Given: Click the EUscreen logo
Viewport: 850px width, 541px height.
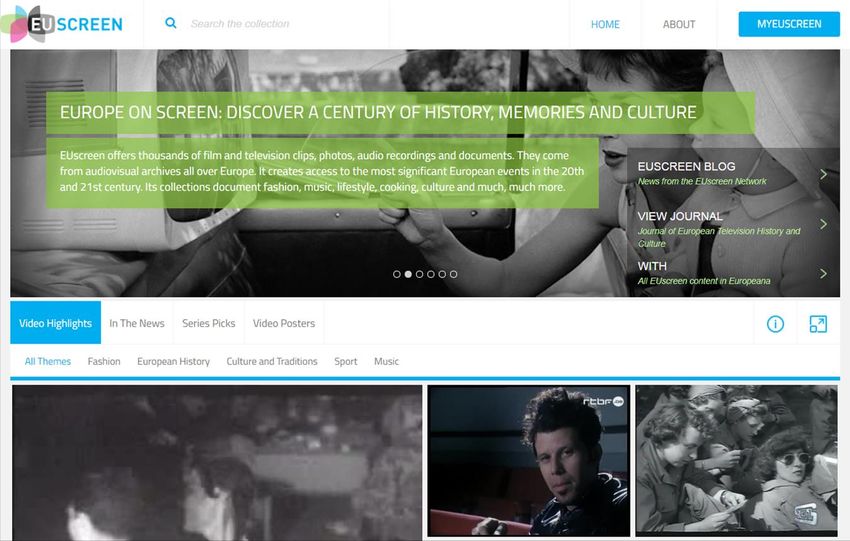Looking at the screenshot, I should (62, 24).
